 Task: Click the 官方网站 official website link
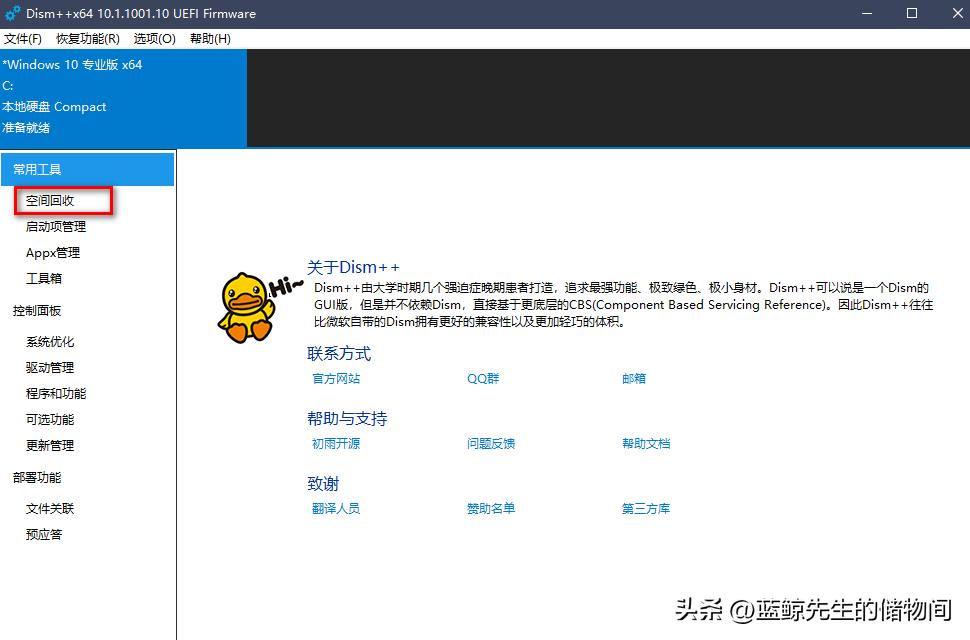pos(335,378)
